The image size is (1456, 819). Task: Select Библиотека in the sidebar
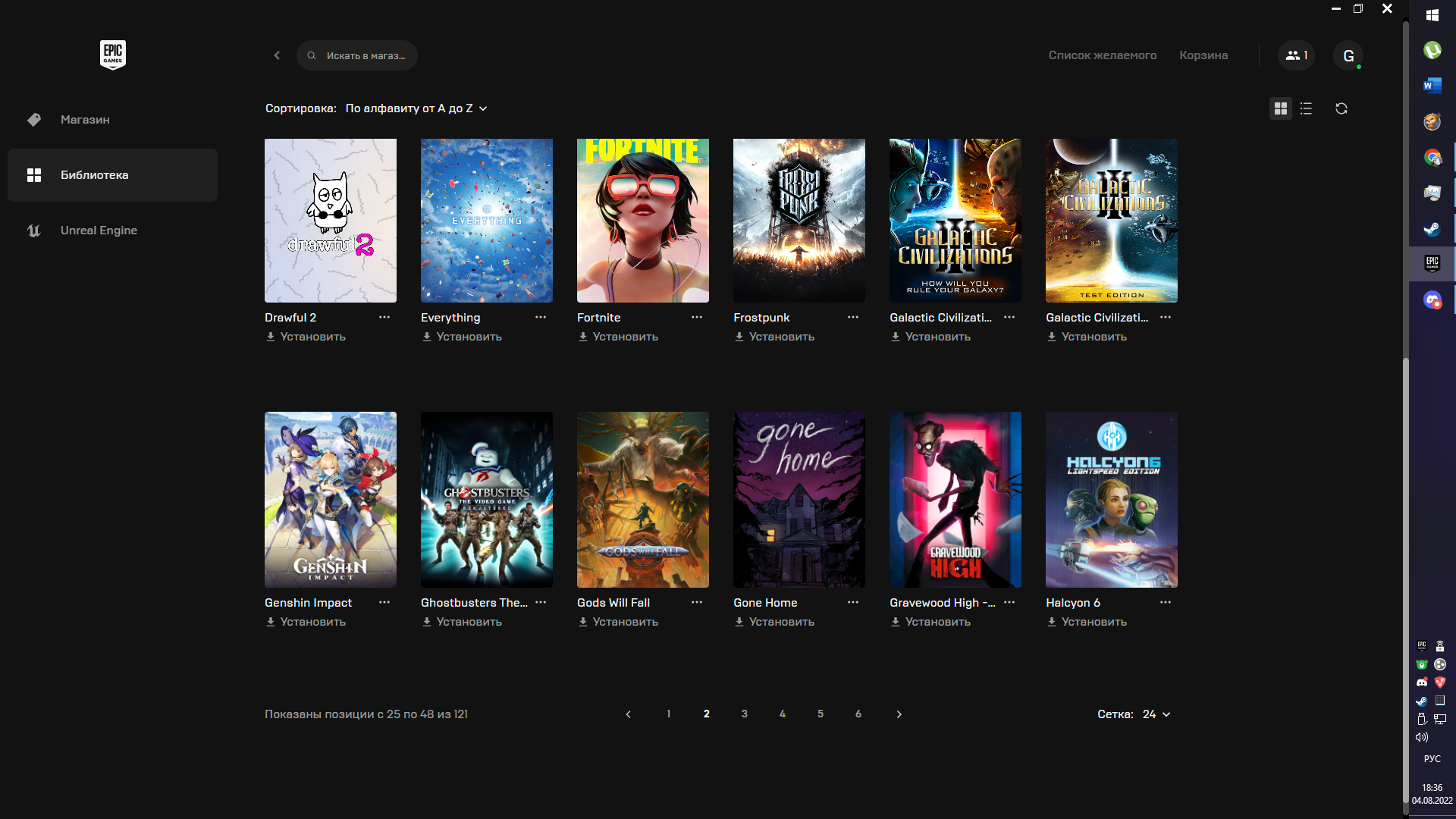[x=112, y=175]
